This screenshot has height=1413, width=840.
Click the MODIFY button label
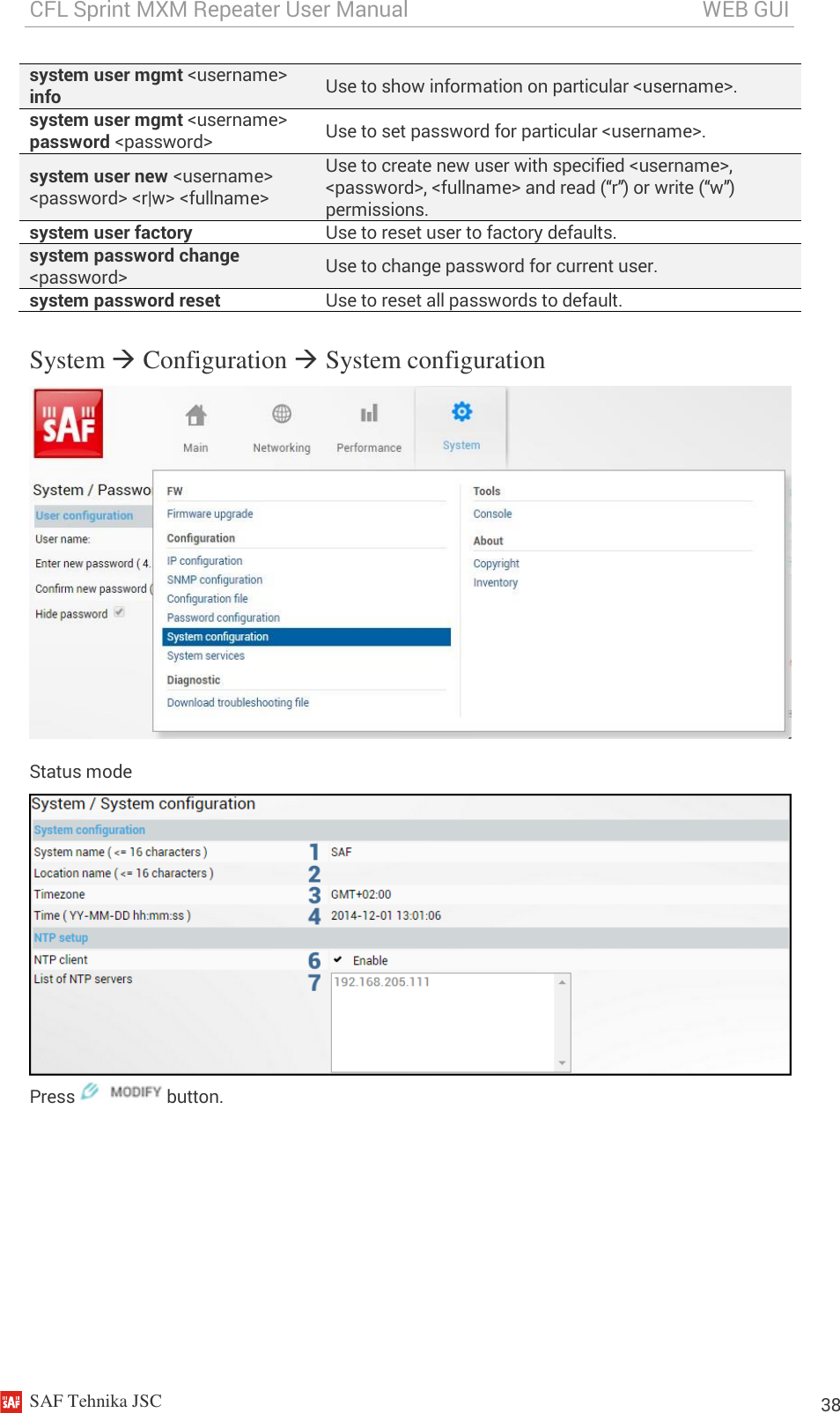136,1091
